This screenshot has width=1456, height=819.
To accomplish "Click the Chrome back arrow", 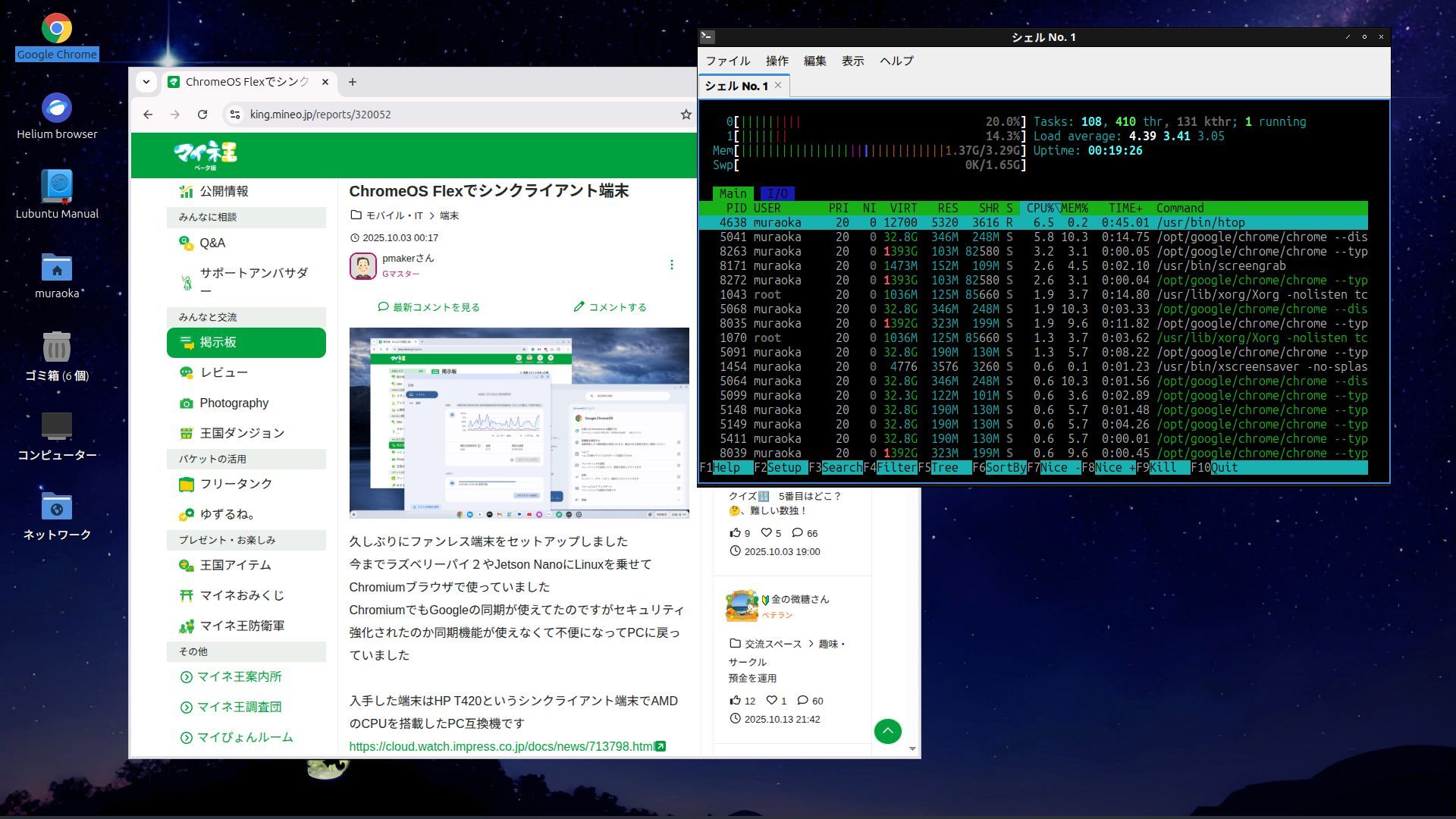I will (x=148, y=115).
